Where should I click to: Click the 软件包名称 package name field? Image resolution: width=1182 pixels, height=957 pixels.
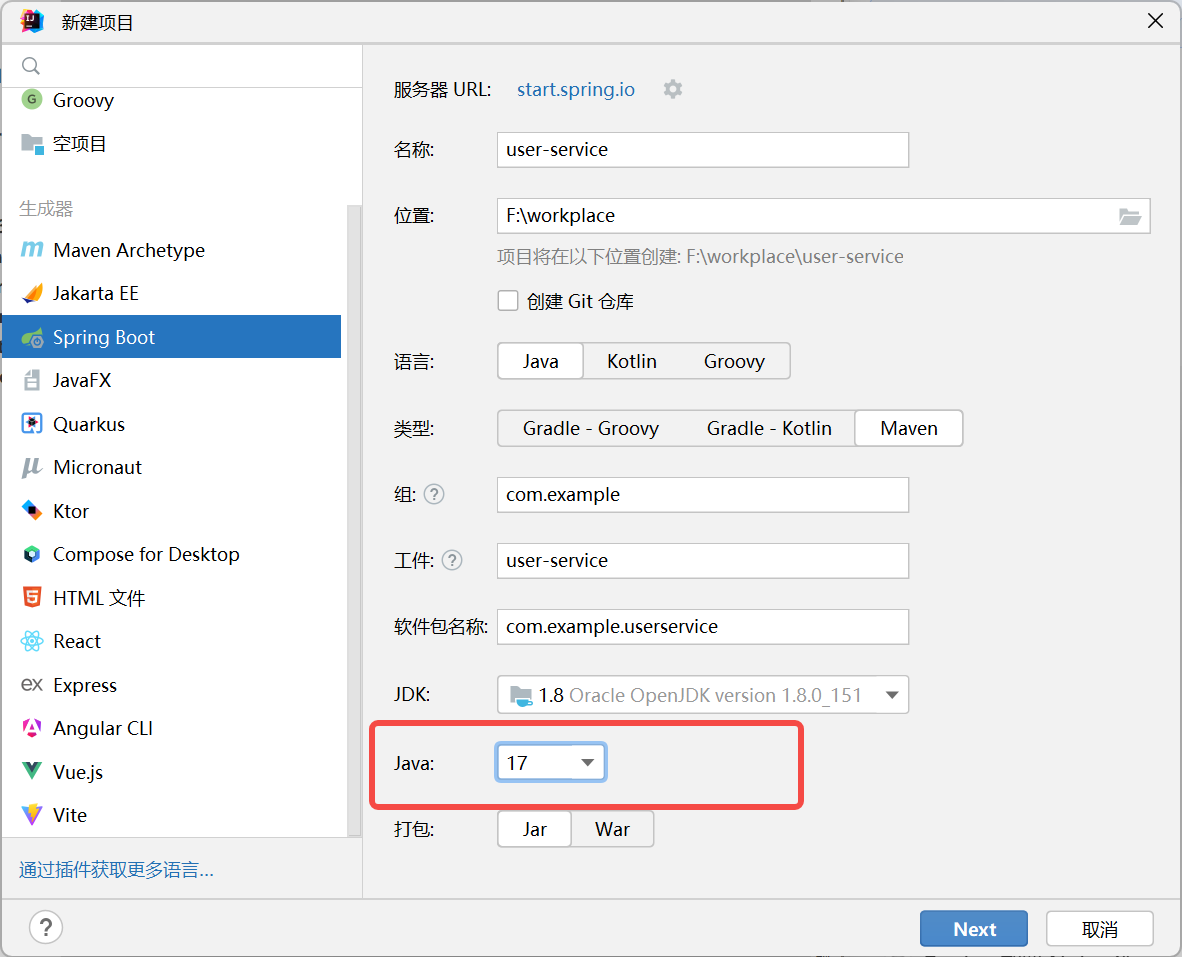coord(703,627)
